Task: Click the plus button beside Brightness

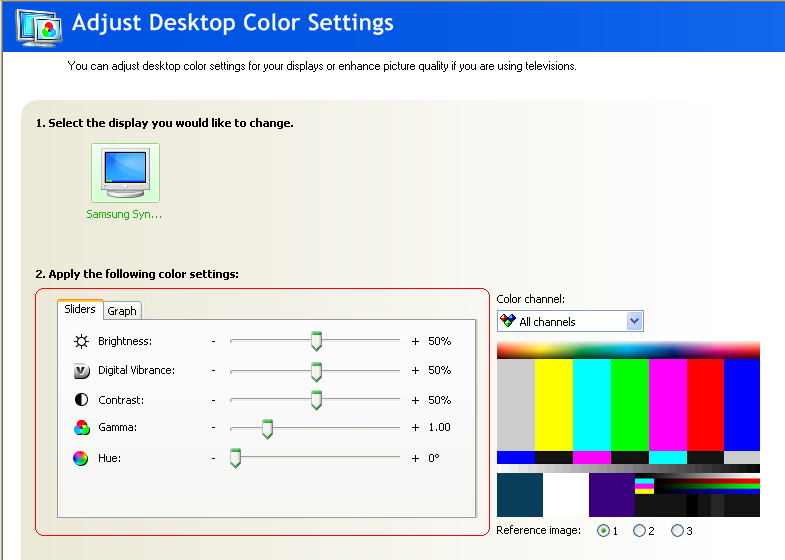Action: point(415,341)
